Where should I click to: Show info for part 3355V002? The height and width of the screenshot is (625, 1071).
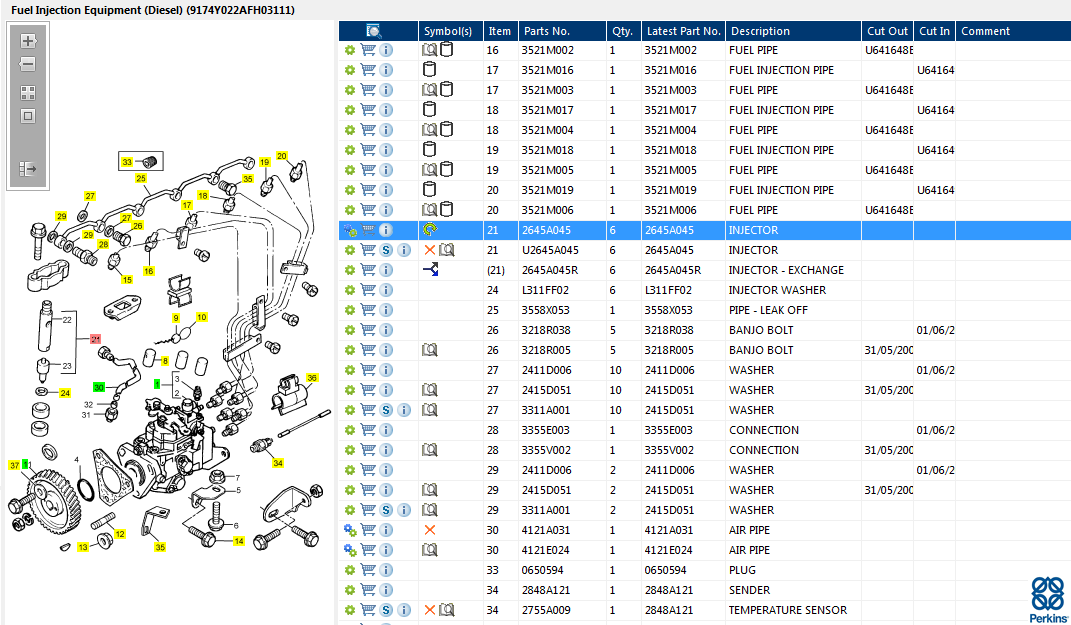pos(386,450)
